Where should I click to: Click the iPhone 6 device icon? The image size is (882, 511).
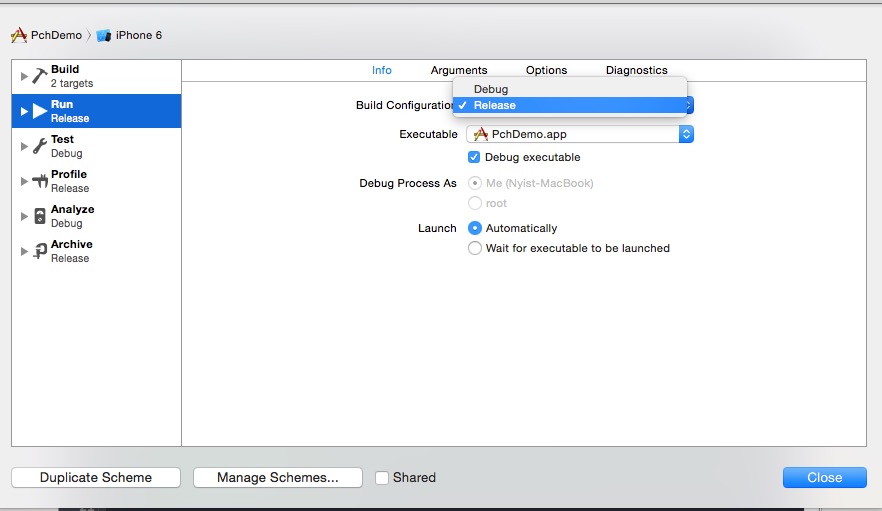[x=103, y=35]
